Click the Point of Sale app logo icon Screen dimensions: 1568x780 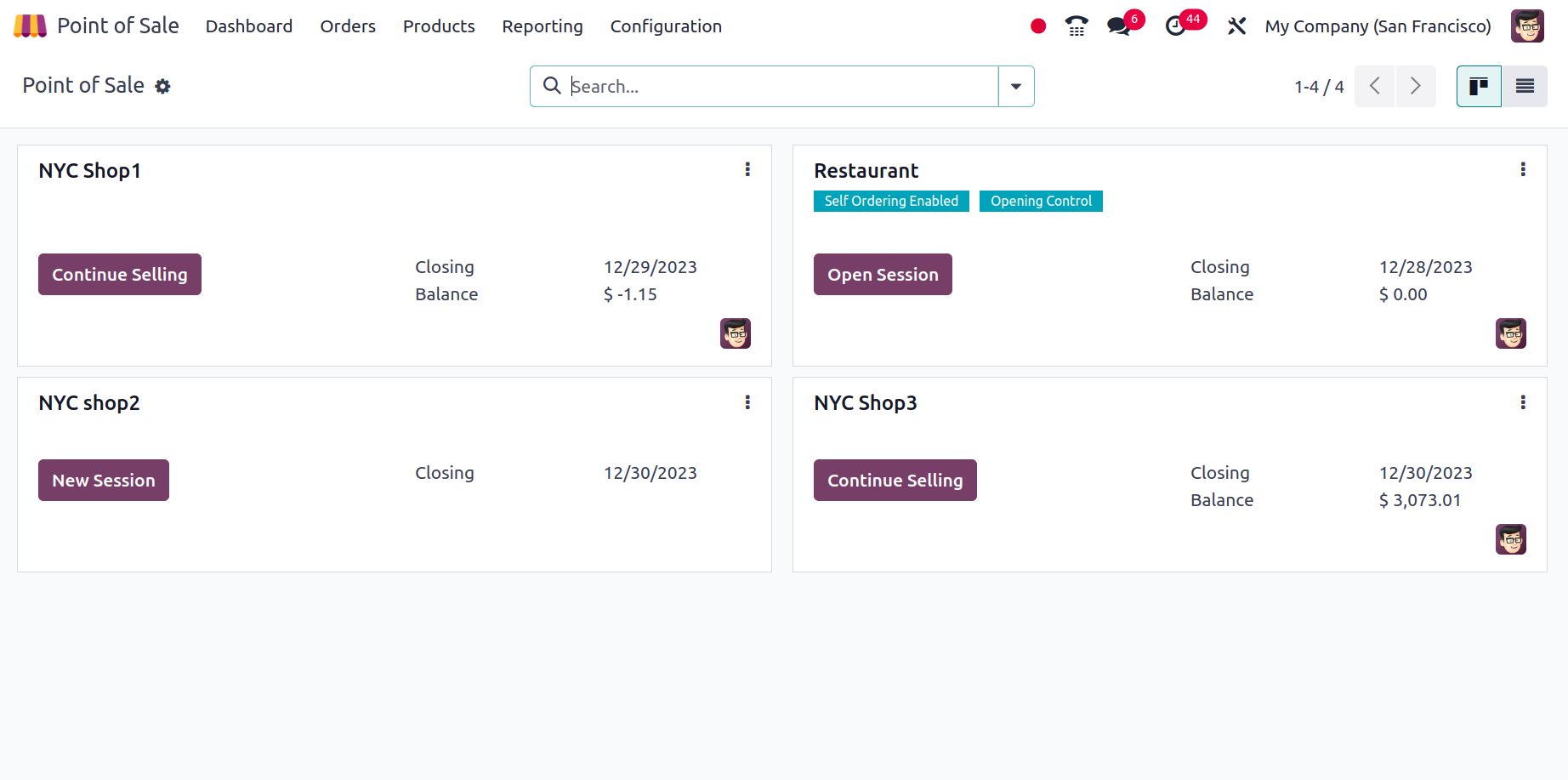click(x=30, y=26)
